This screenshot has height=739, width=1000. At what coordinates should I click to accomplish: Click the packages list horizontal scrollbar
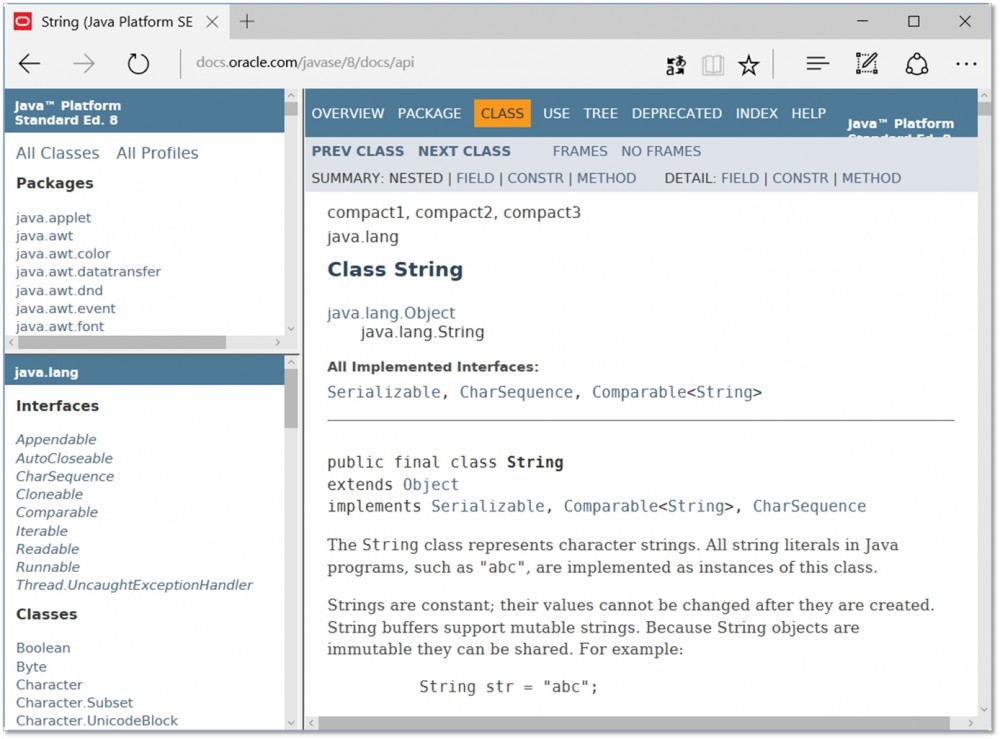[x=122, y=342]
